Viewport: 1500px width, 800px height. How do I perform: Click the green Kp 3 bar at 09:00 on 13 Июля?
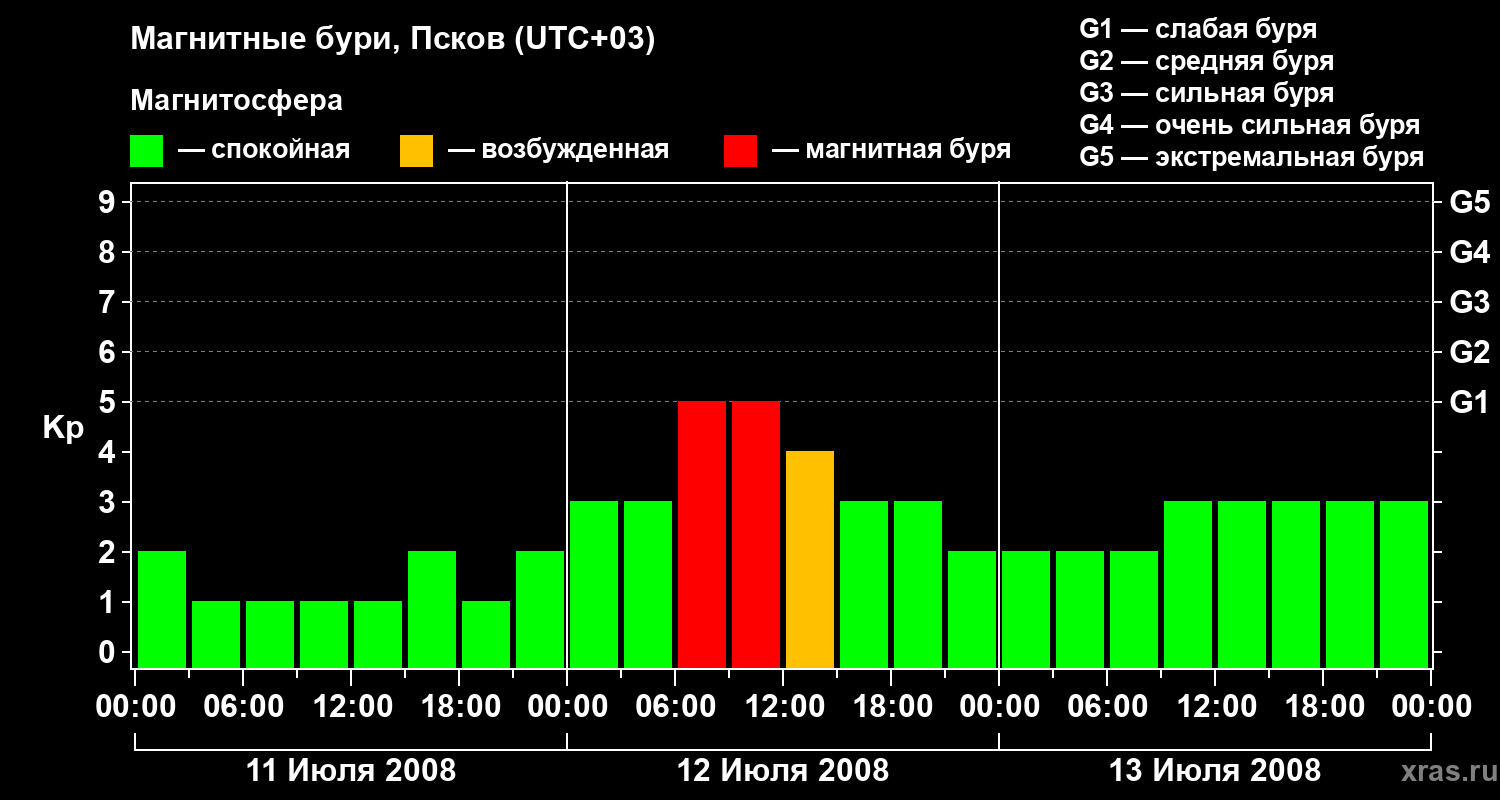[1188, 585]
